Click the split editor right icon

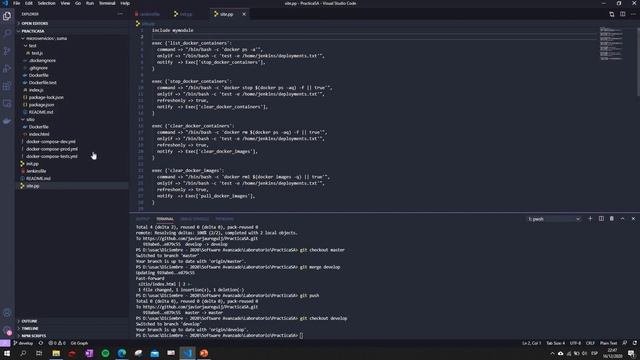click(622, 14)
